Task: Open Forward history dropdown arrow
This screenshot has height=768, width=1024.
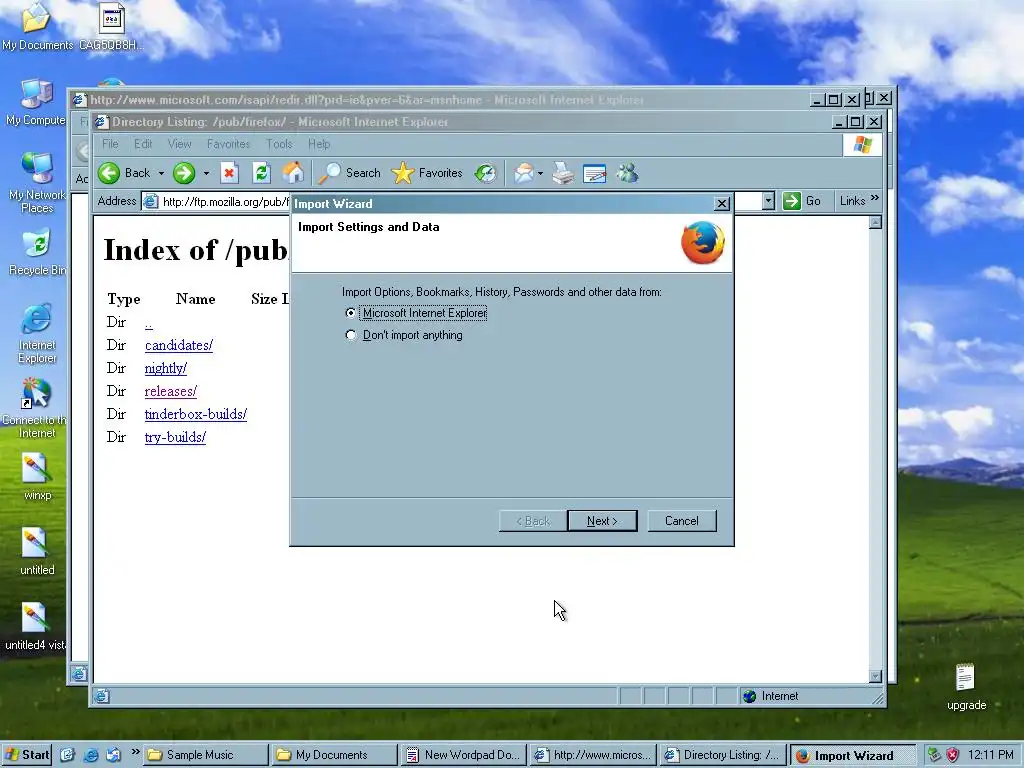Action: pos(206,174)
